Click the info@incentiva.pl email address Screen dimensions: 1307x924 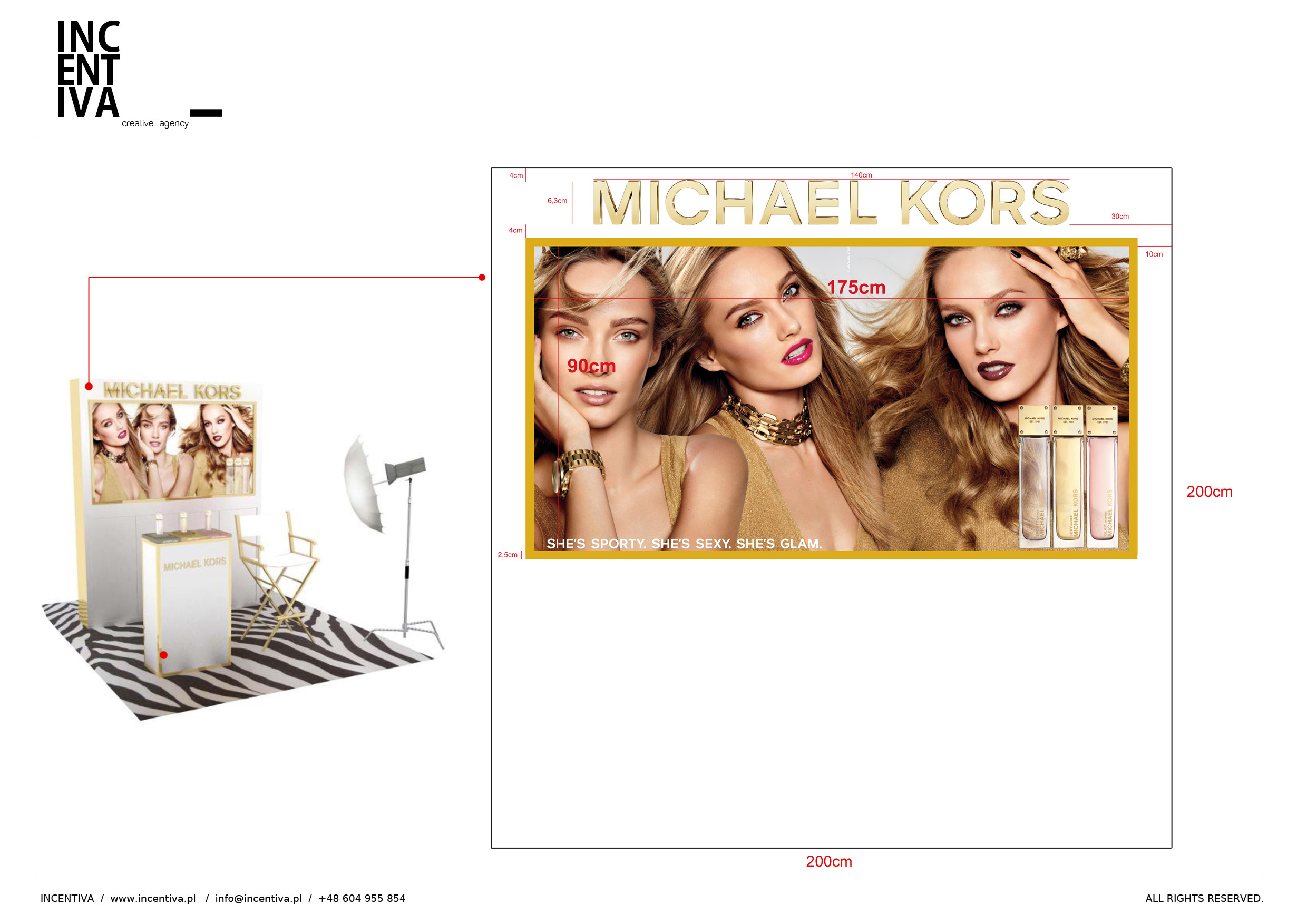(258, 898)
